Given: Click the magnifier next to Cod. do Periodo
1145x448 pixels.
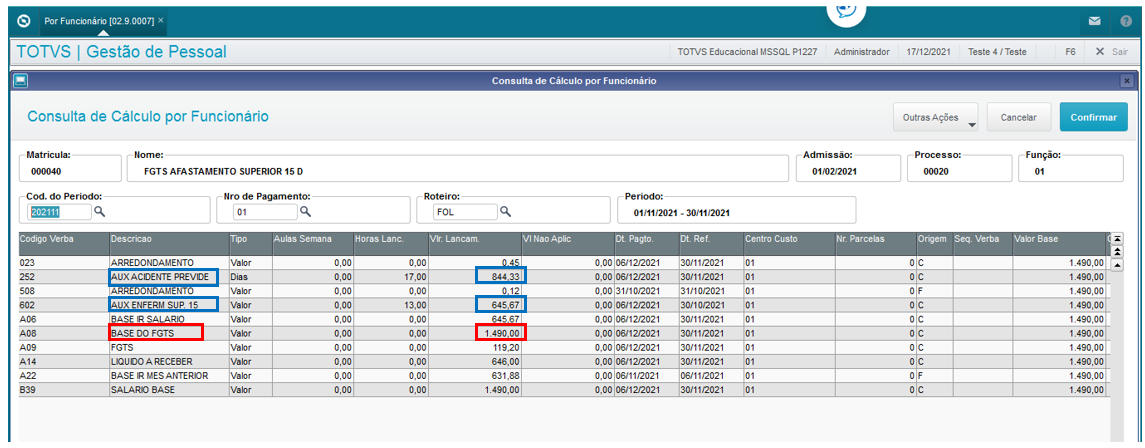Looking at the screenshot, I should (x=99, y=212).
